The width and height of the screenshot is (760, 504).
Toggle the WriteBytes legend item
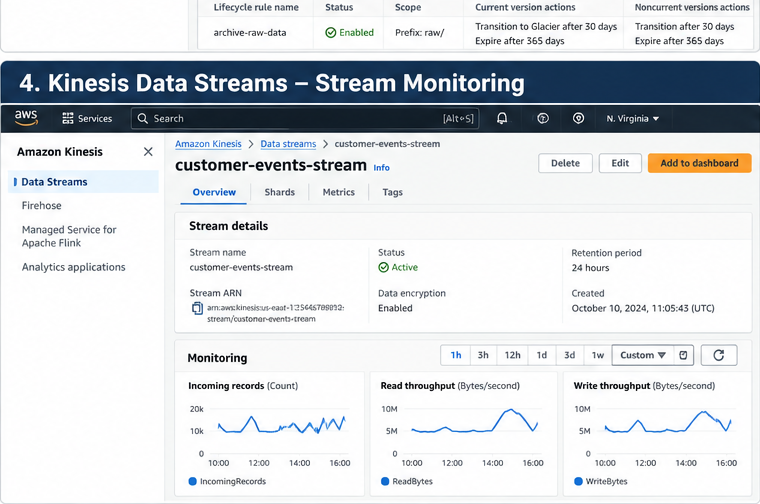click(601, 481)
